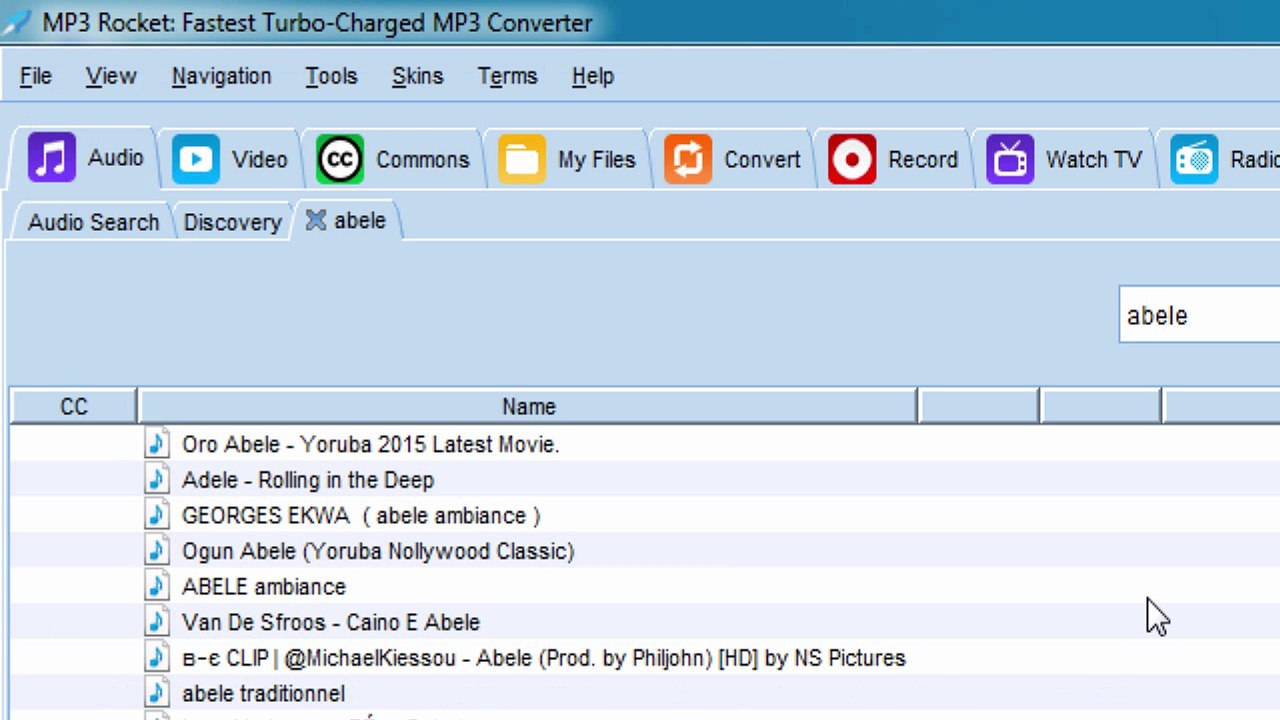Open the Audio section music note icon
This screenshot has width=1280, height=720.
pyautogui.click(x=51, y=158)
